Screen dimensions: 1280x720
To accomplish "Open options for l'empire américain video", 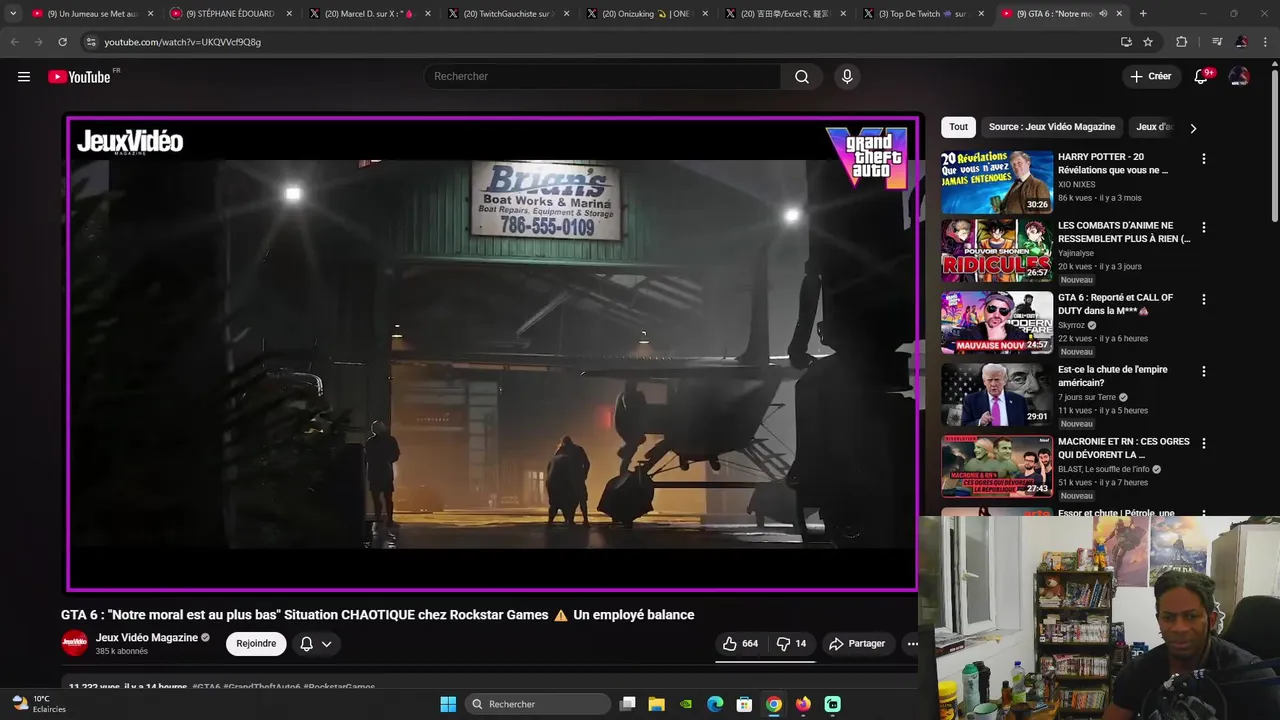I will click(x=1203, y=371).
